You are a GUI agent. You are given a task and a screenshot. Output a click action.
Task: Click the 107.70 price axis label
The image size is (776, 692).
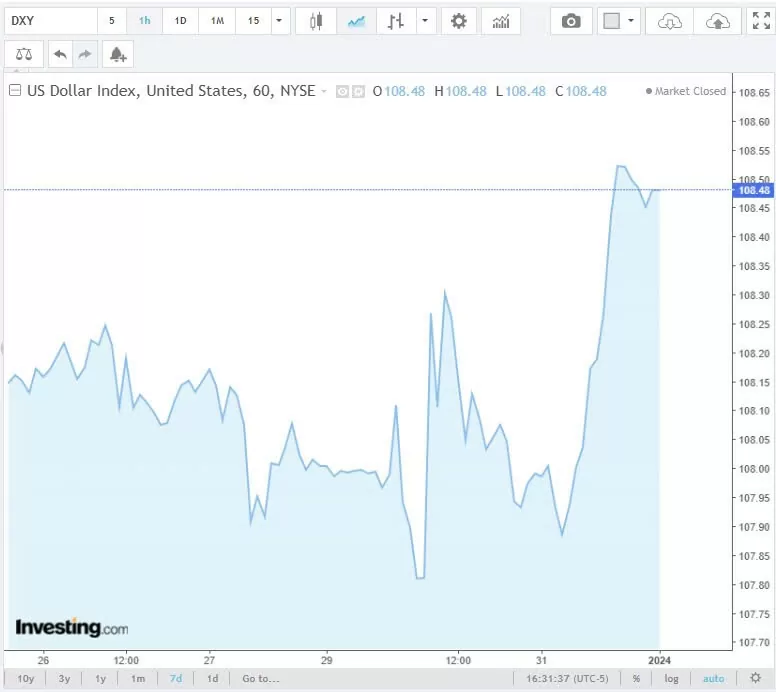coord(754,643)
